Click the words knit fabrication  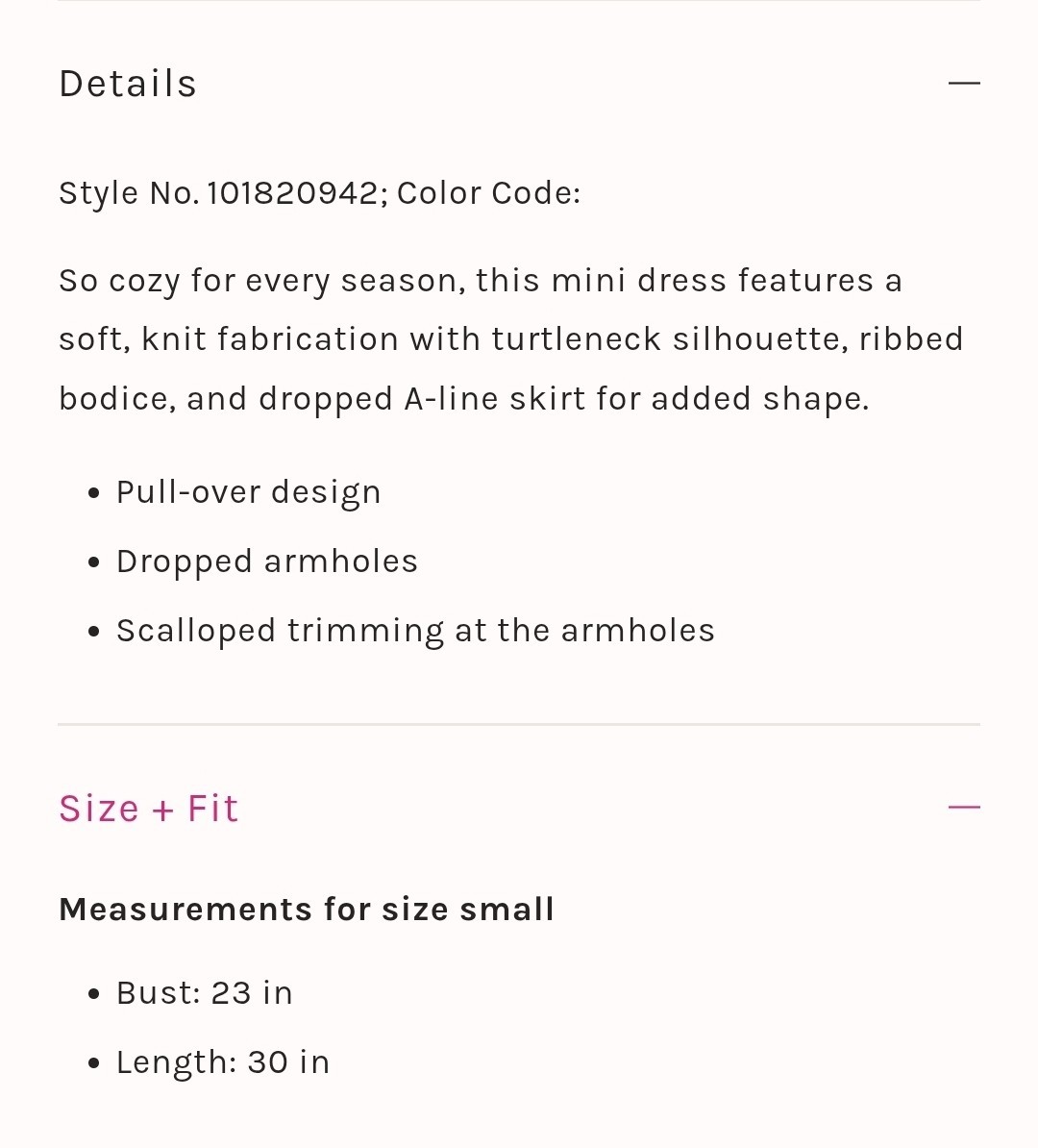pyautogui.click(x=269, y=339)
